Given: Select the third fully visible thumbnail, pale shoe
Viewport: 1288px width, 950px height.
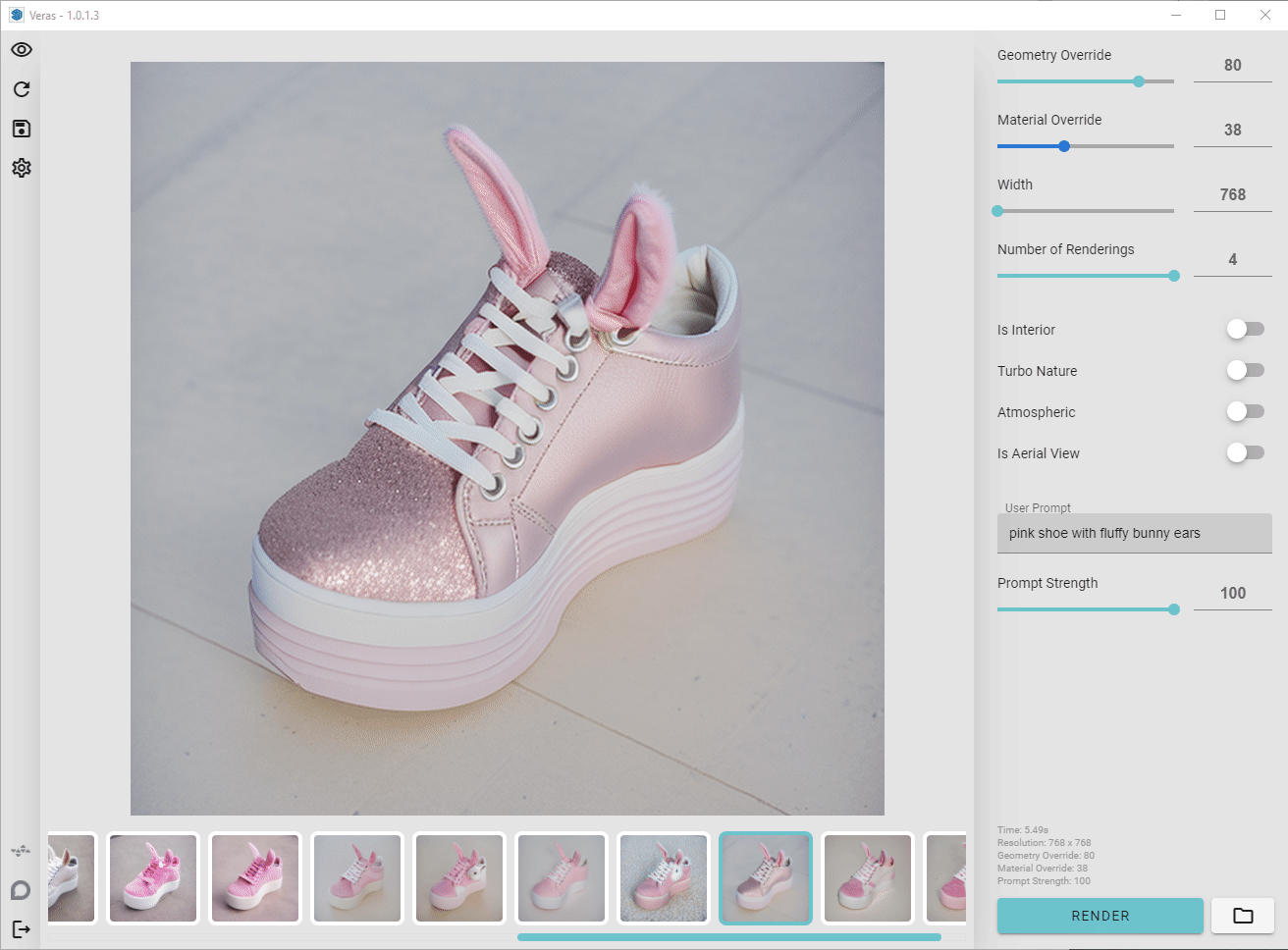Looking at the screenshot, I should pos(357,878).
